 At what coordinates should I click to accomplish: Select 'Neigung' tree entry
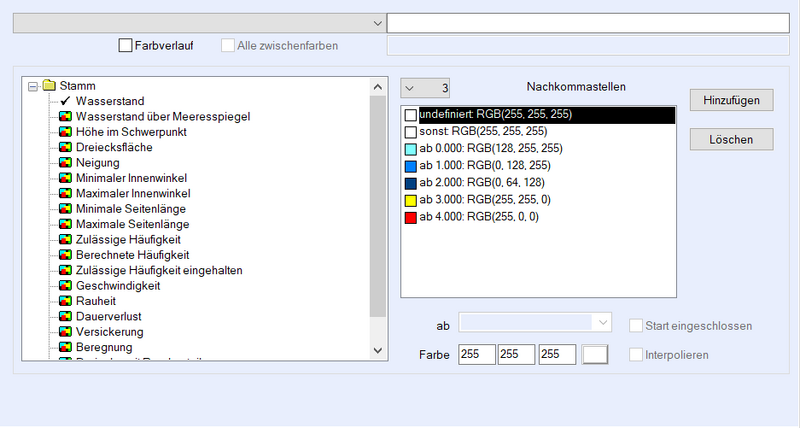[97, 163]
